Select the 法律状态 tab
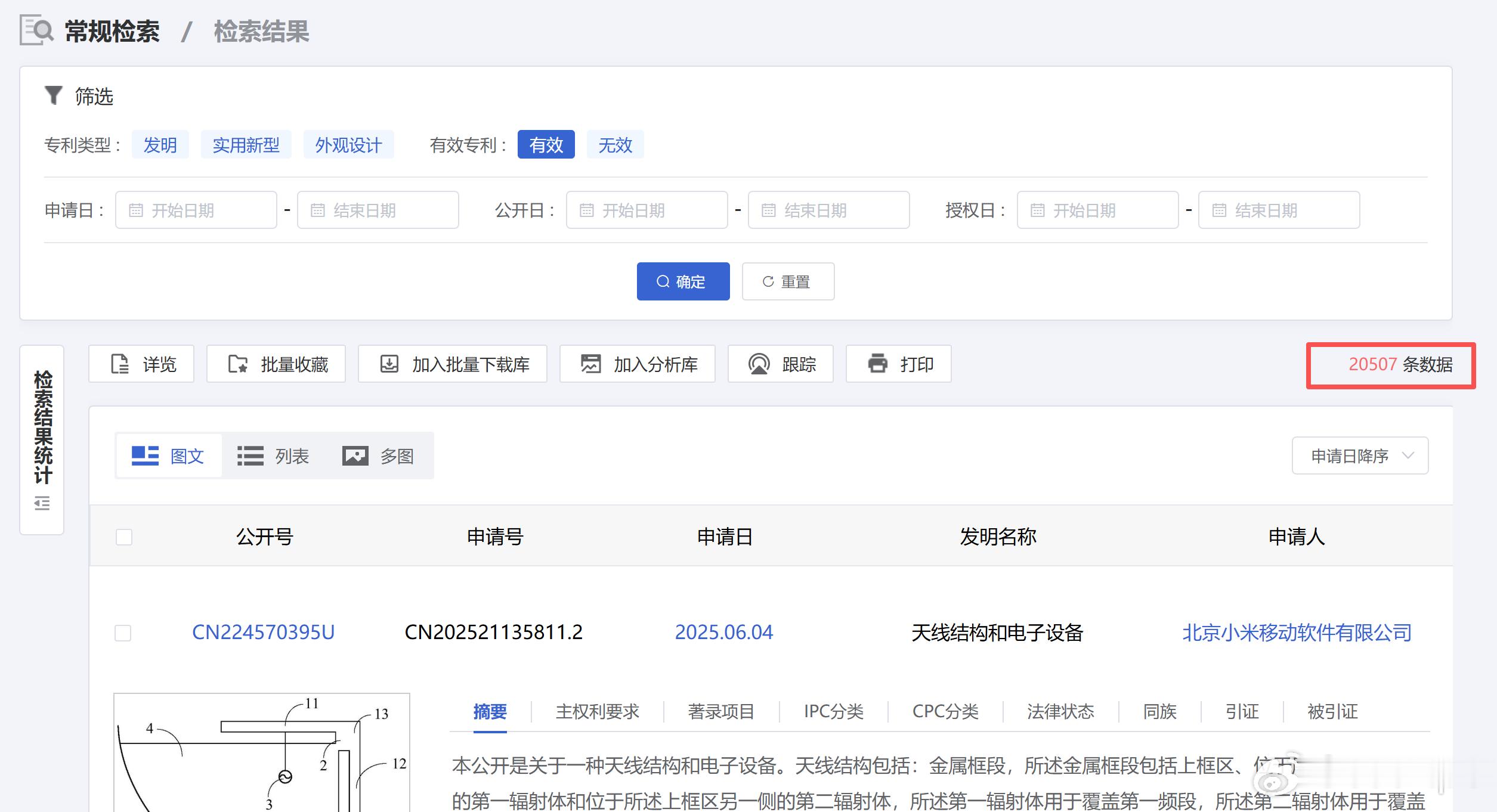 click(x=1060, y=712)
